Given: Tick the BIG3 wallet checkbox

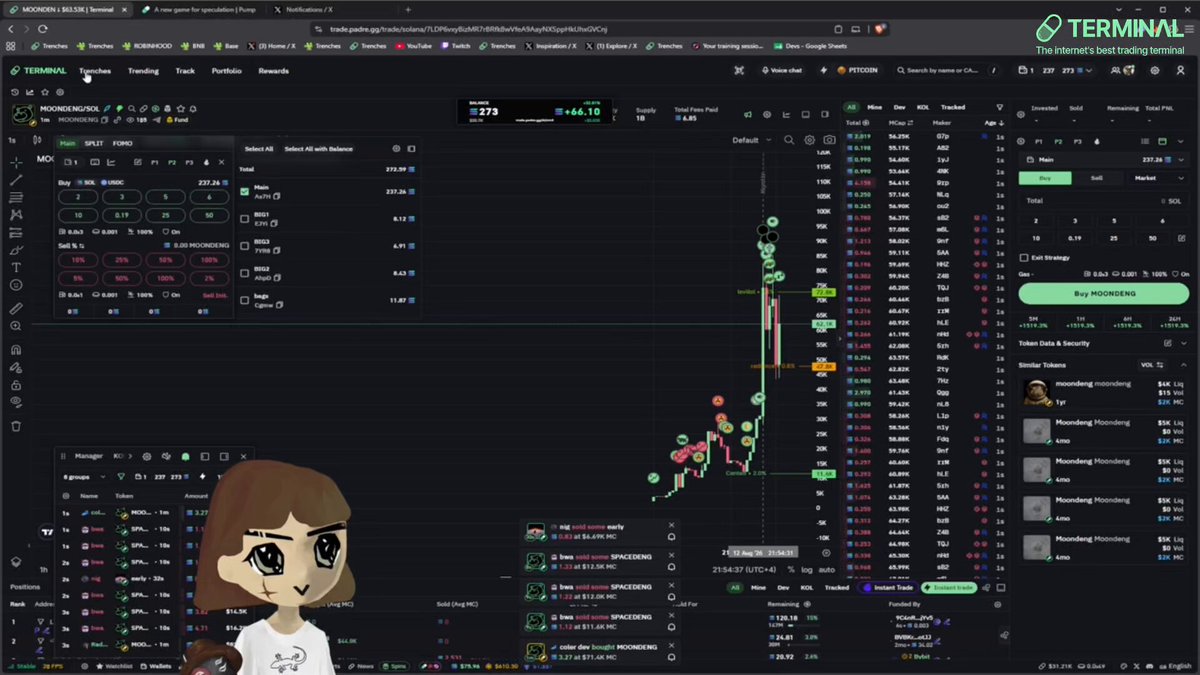Looking at the screenshot, I should [x=245, y=245].
